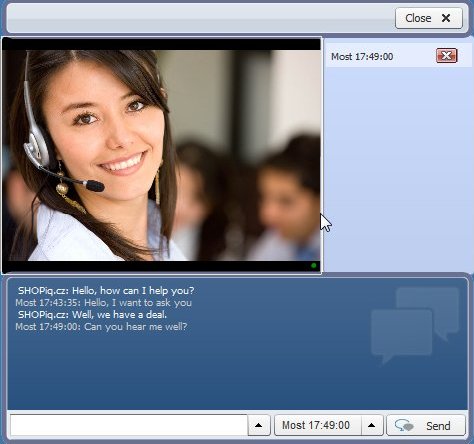Close the video chat window
This screenshot has height=444, width=474.
coord(429,18)
